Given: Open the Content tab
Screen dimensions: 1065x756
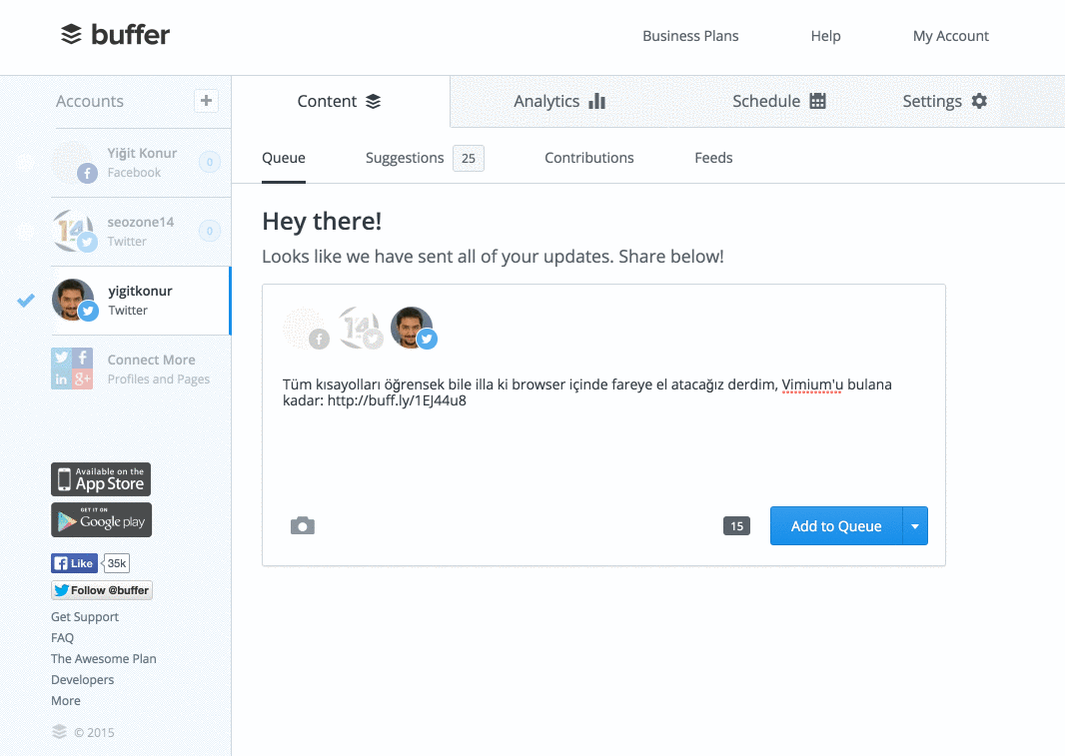Looking at the screenshot, I should tap(340, 101).
